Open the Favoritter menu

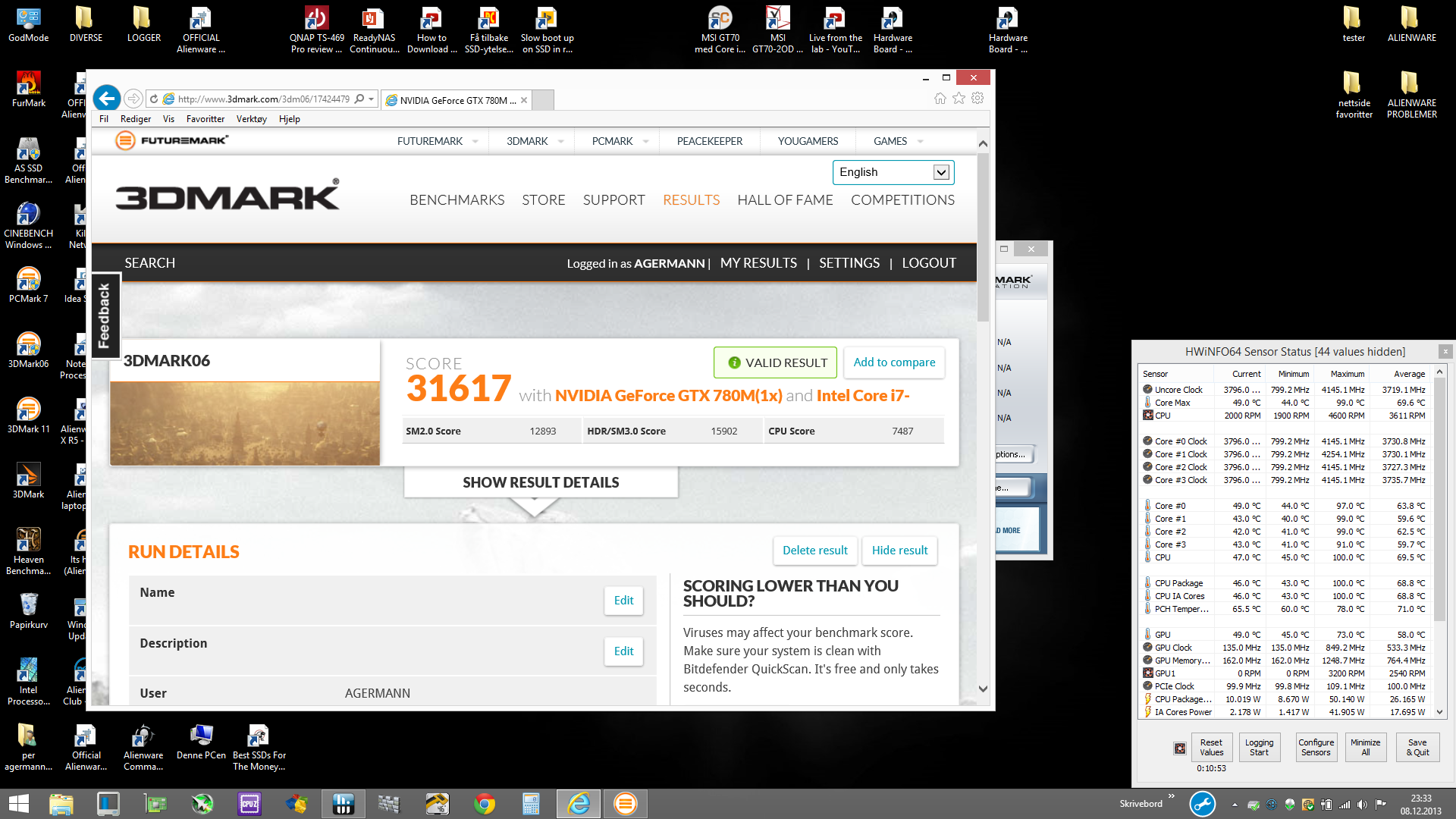[x=206, y=119]
